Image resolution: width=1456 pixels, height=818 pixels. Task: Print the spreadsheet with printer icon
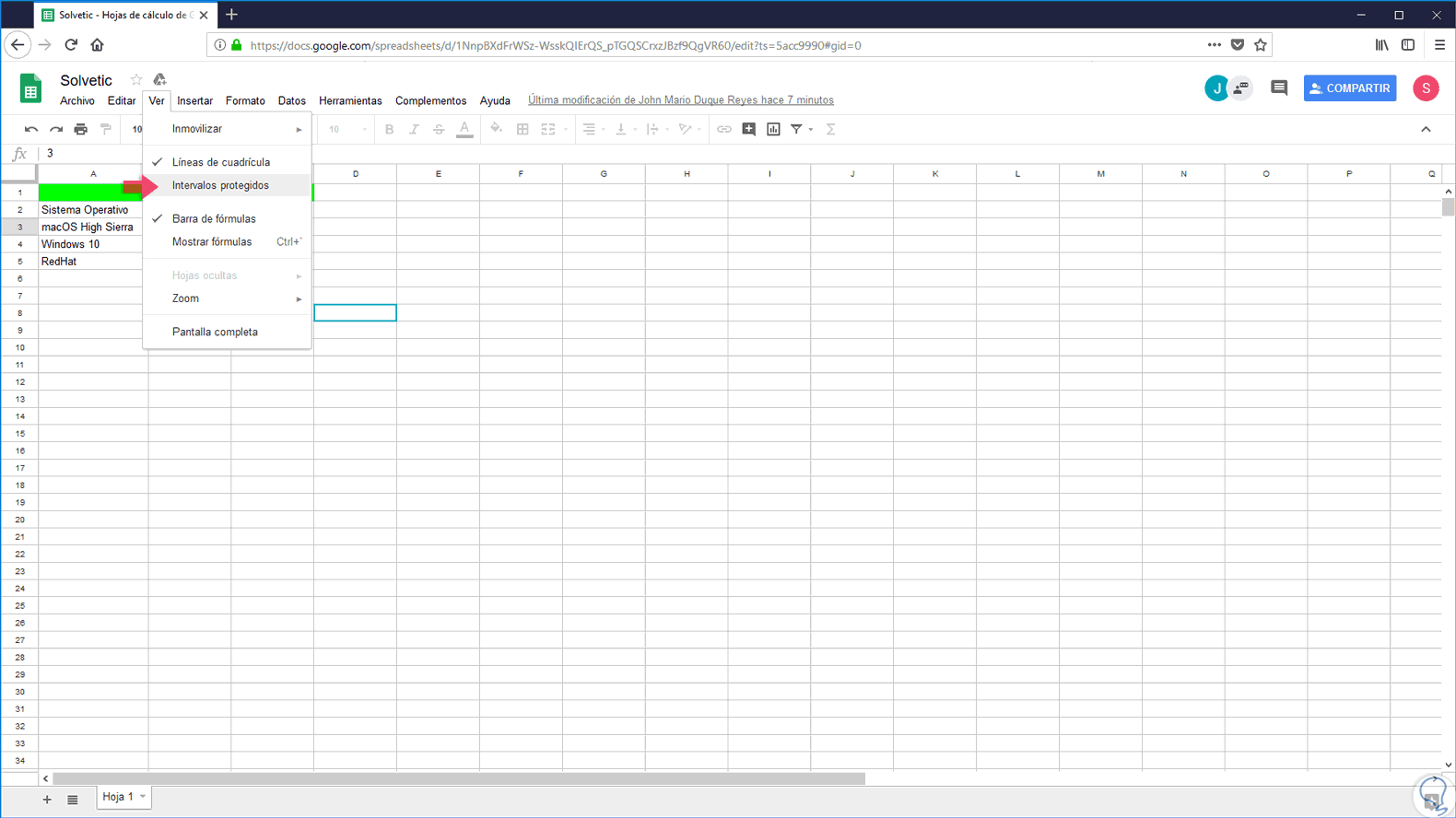pos(81,130)
